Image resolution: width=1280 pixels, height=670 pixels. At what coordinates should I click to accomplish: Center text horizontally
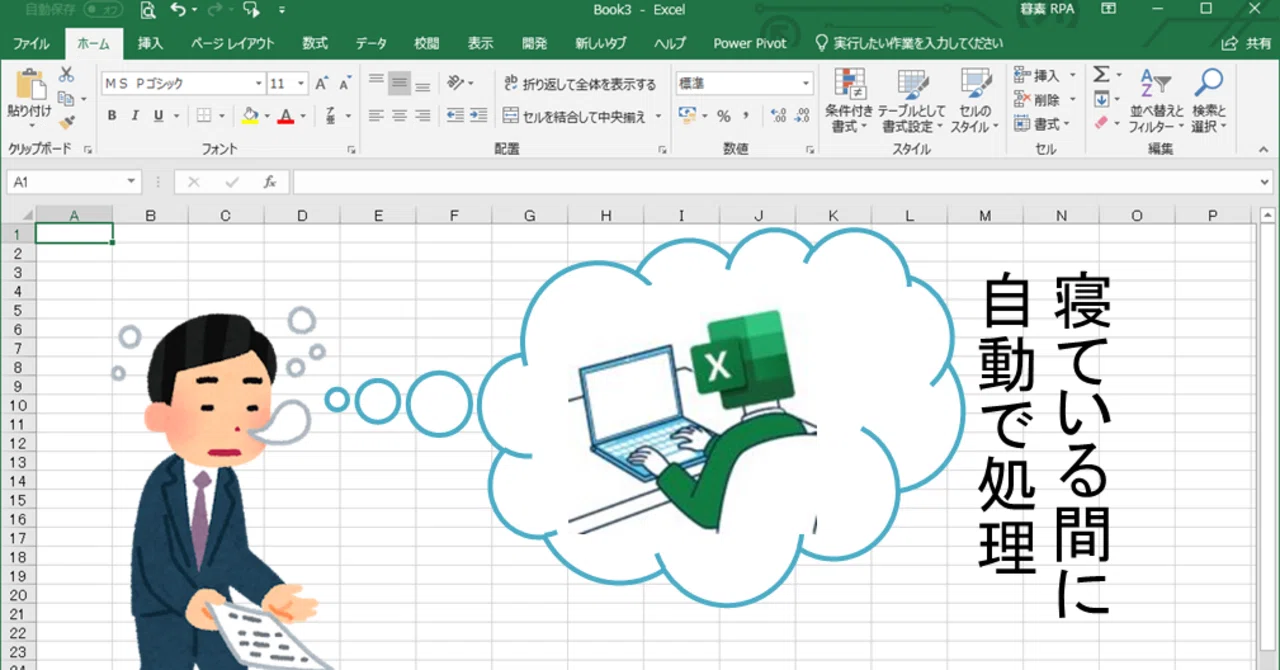pos(399,116)
